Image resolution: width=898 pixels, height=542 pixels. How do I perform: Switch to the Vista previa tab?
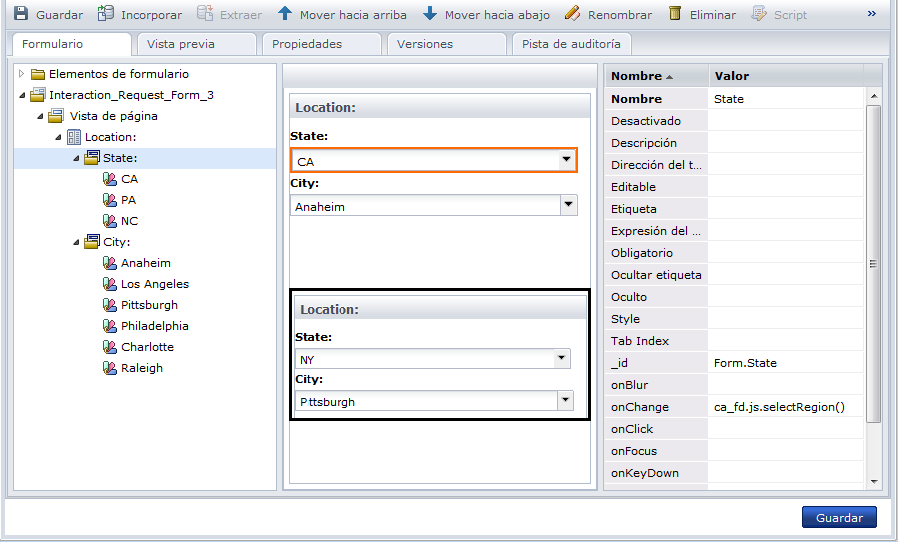[x=196, y=44]
